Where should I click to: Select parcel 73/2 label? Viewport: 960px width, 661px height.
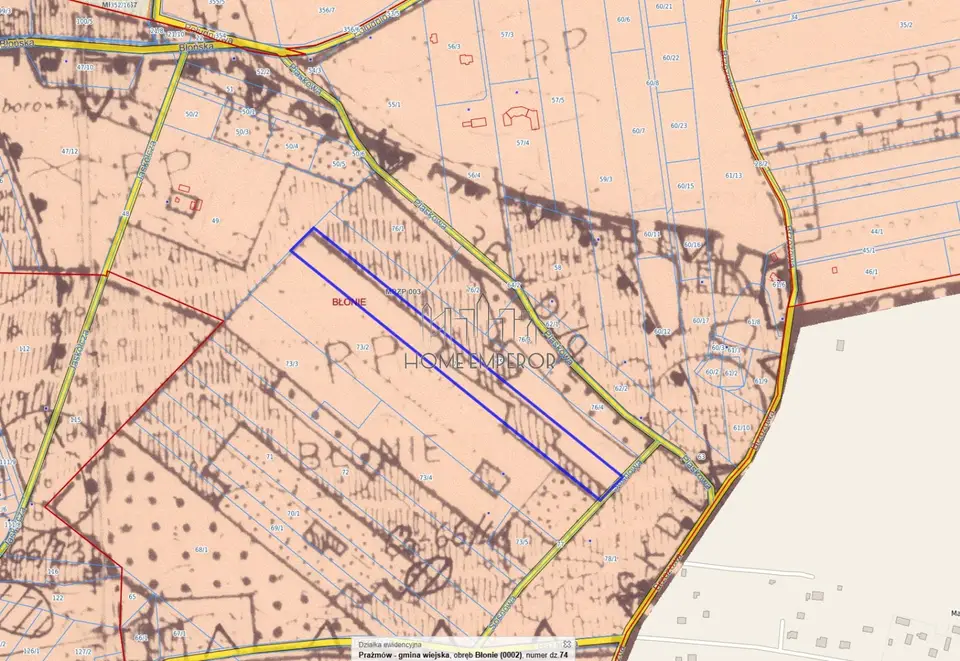363,347
